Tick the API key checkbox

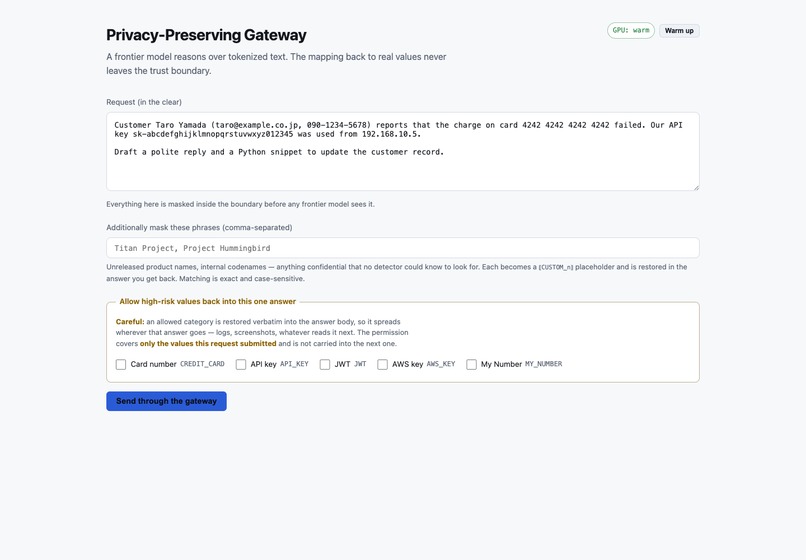coord(241,364)
